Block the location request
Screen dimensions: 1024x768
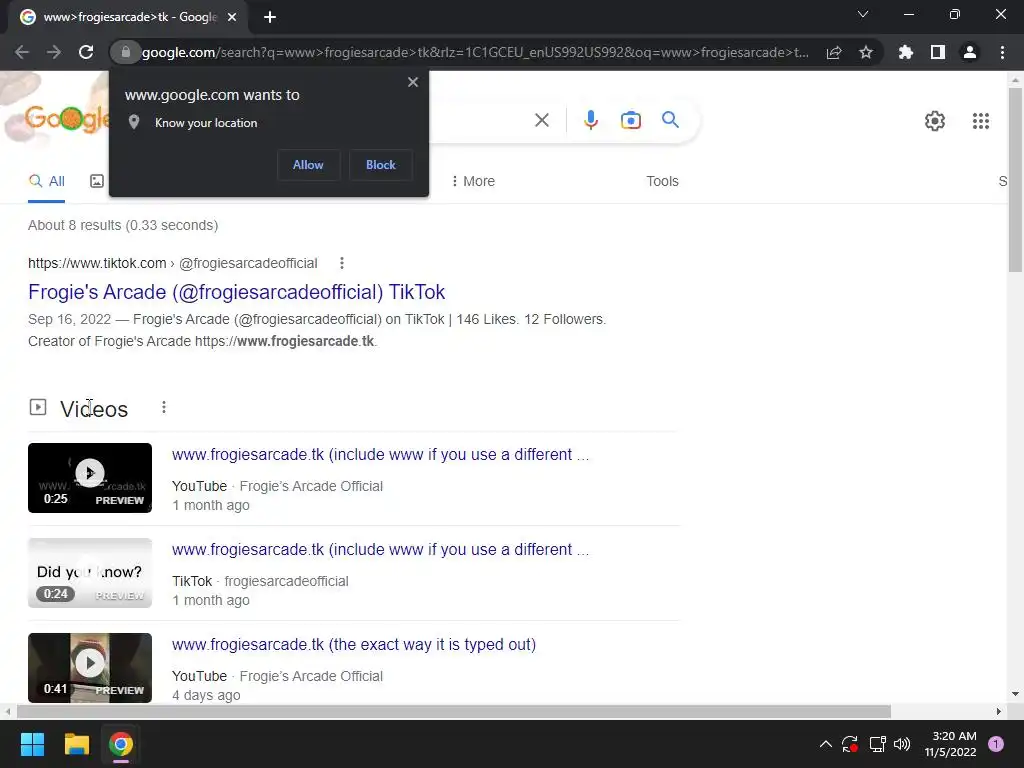click(381, 165)
